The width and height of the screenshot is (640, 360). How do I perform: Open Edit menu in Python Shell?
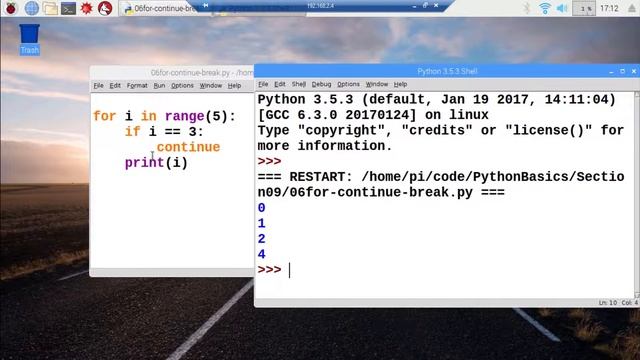(280, 84)
